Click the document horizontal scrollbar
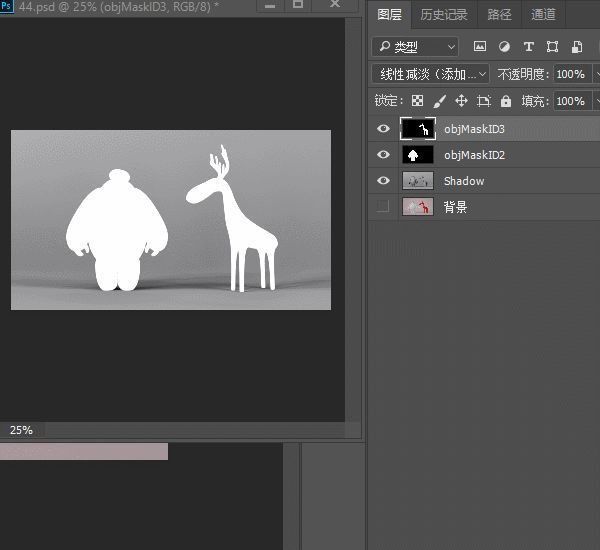Screen dimensions: 600x550 pyautogui.click(x=194, y=430)
